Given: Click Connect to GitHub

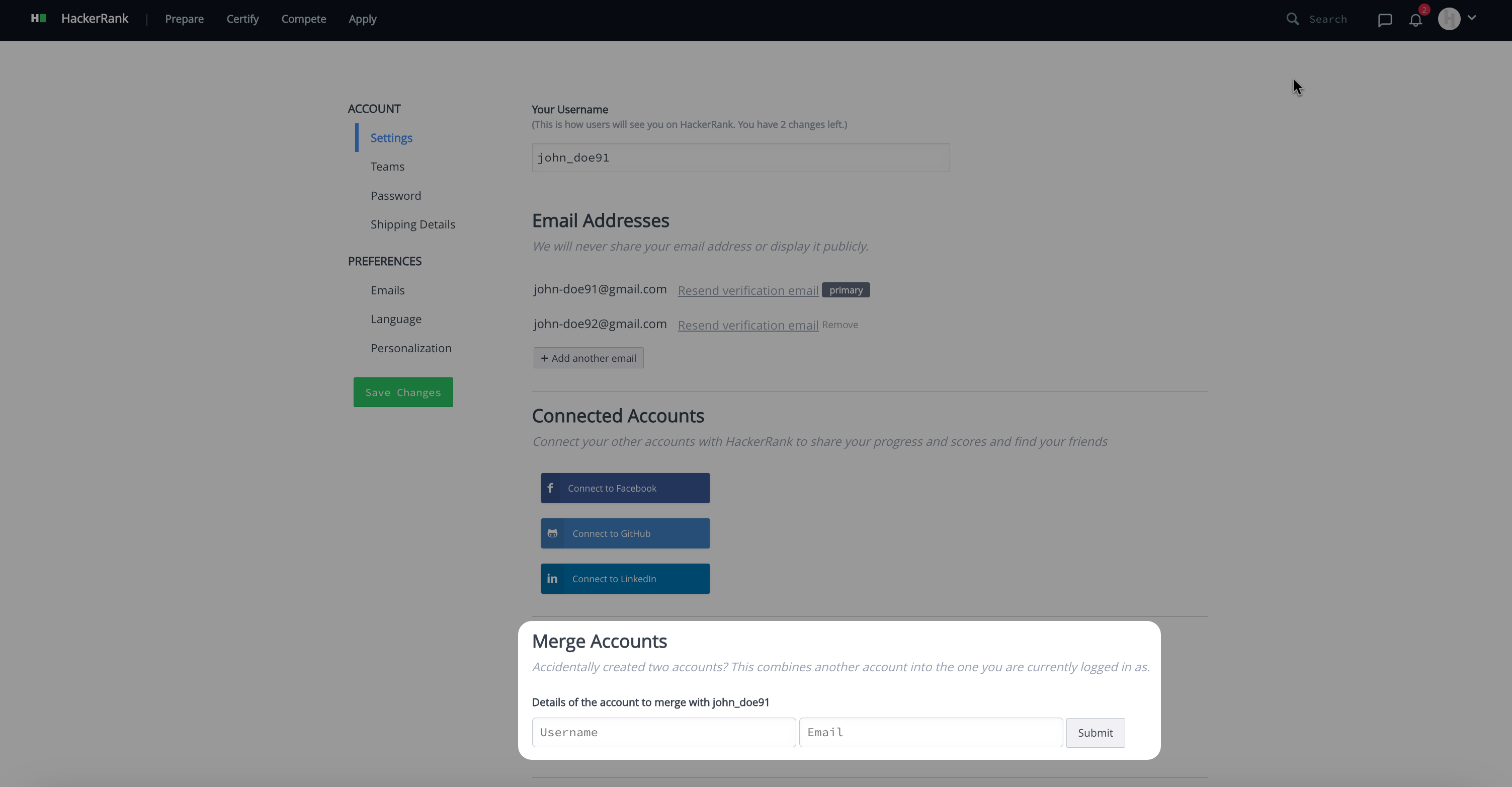Looking at the screenshot, I should [625, 533].
